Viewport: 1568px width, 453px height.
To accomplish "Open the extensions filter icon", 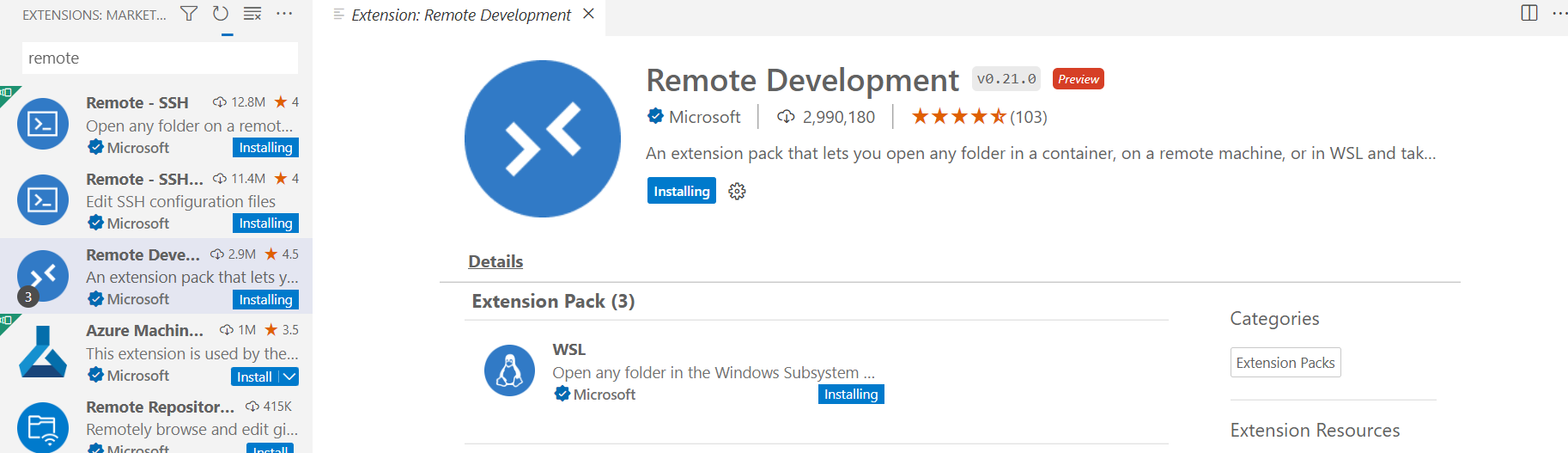I will [x=189, y=14].
